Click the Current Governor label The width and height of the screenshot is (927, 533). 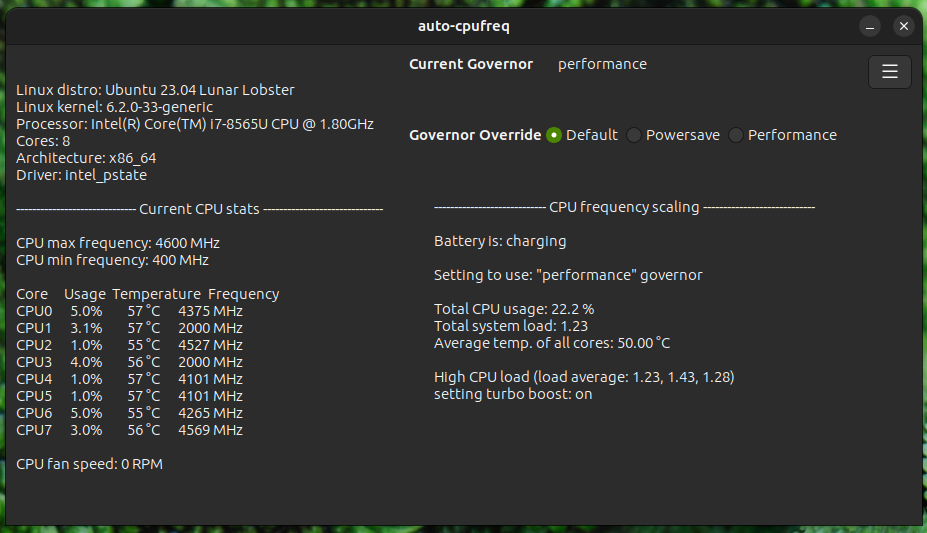(471, 64)
